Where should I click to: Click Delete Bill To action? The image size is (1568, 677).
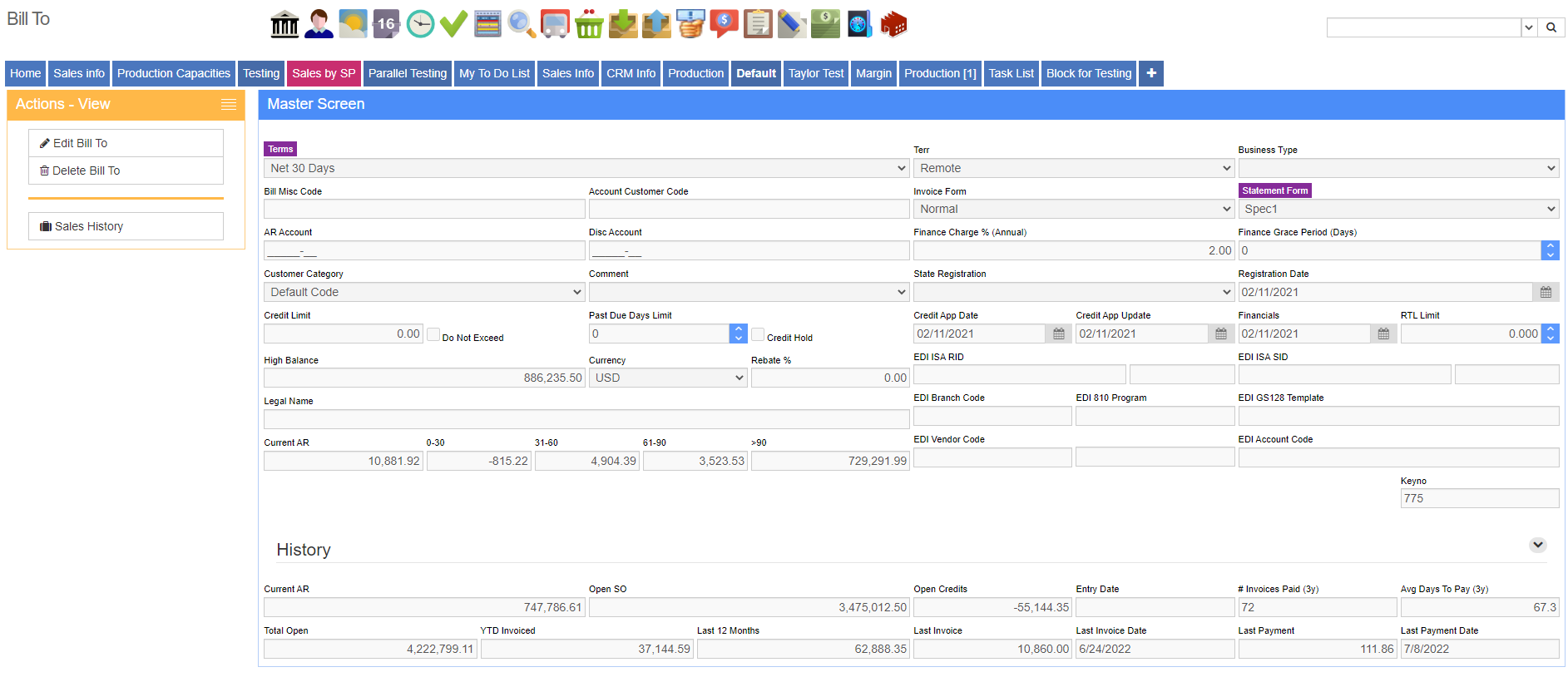(126, 170)
